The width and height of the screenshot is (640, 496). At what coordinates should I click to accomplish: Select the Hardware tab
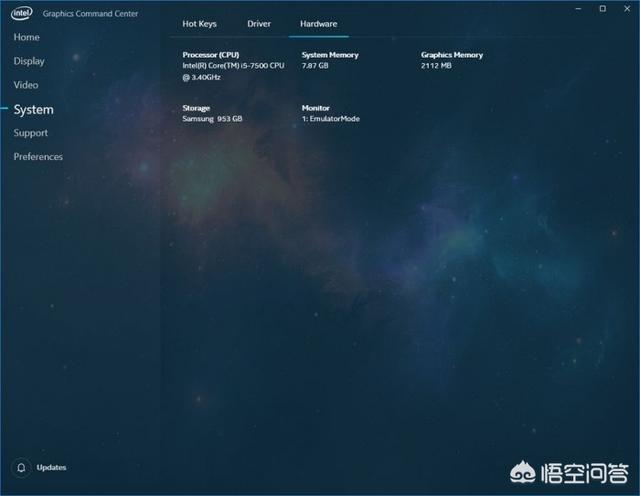point(319,24)
